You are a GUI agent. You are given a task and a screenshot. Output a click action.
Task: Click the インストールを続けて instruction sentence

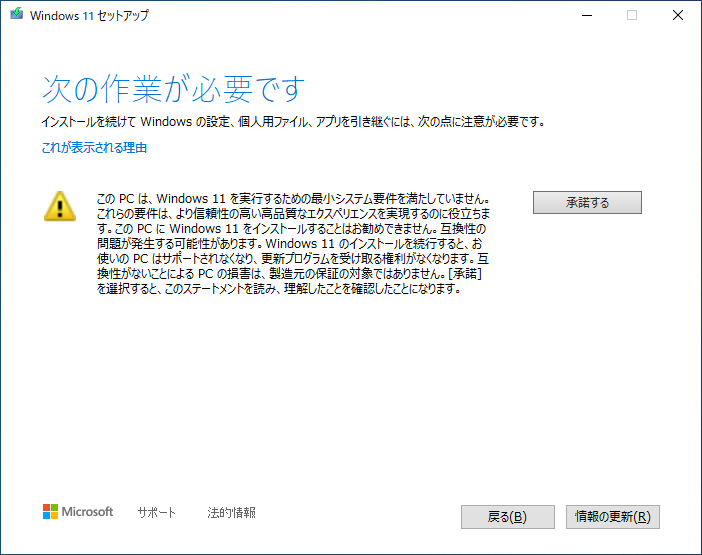tap(293, 121)
